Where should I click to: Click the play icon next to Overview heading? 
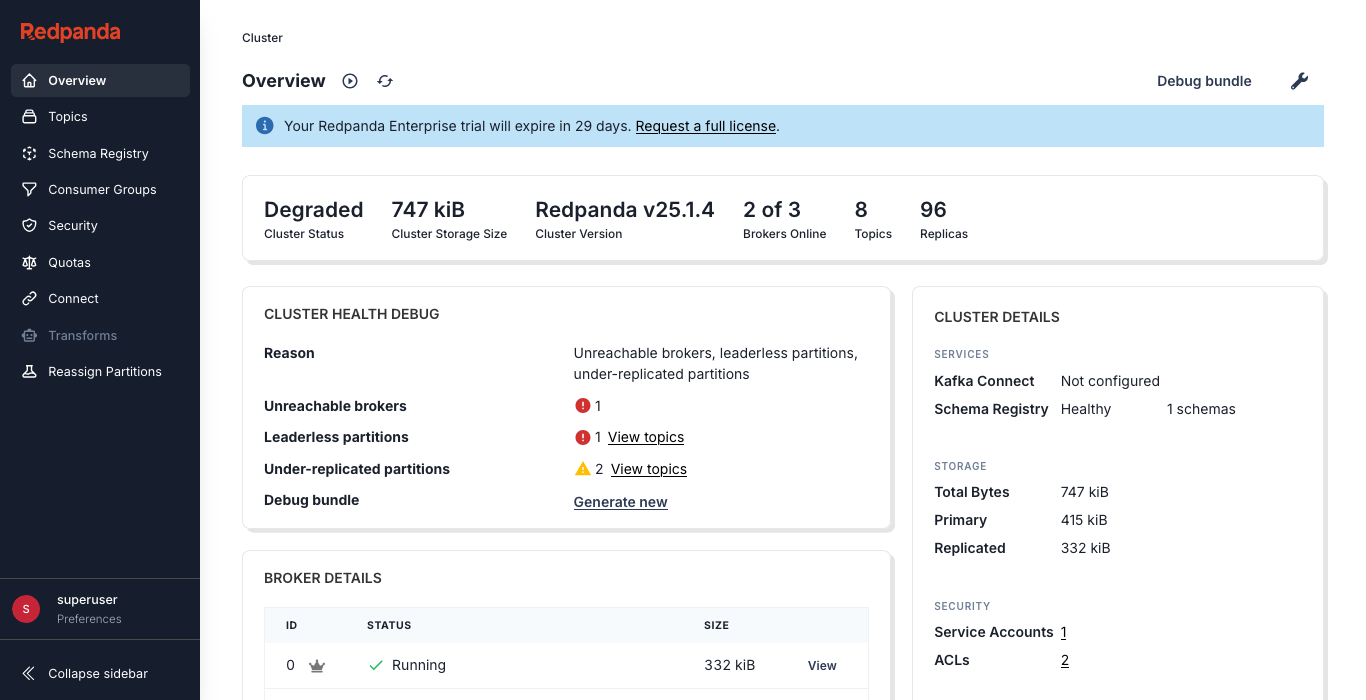(349, 81)
